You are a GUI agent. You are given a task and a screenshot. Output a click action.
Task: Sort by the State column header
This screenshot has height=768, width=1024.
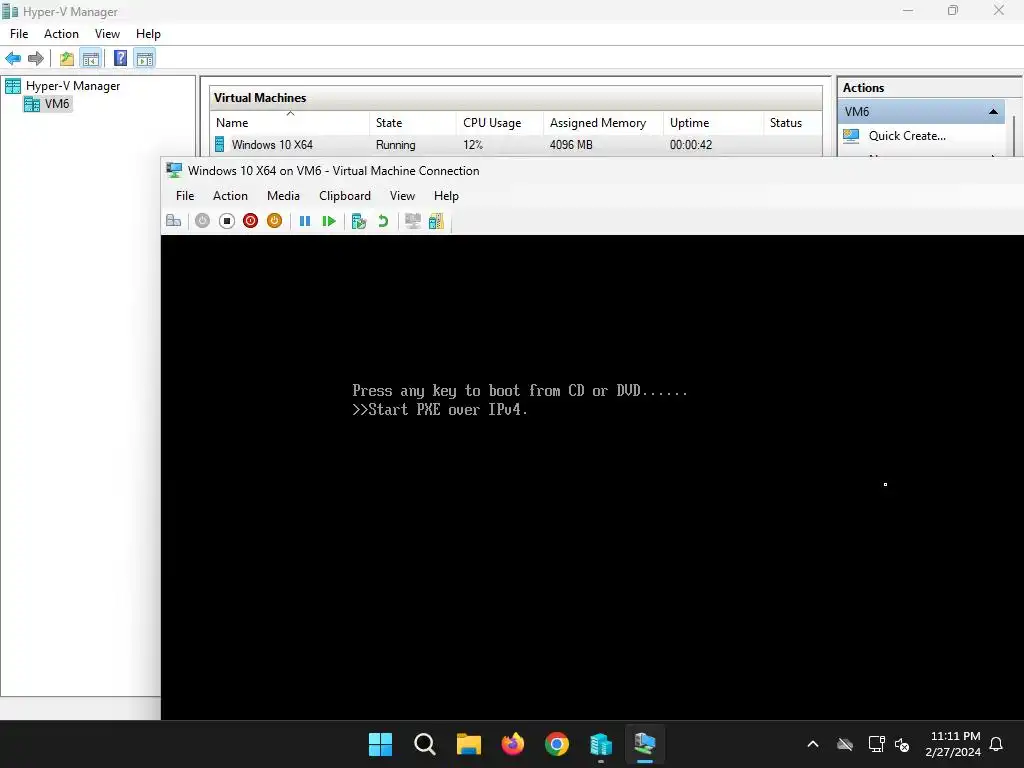[413, 123]
